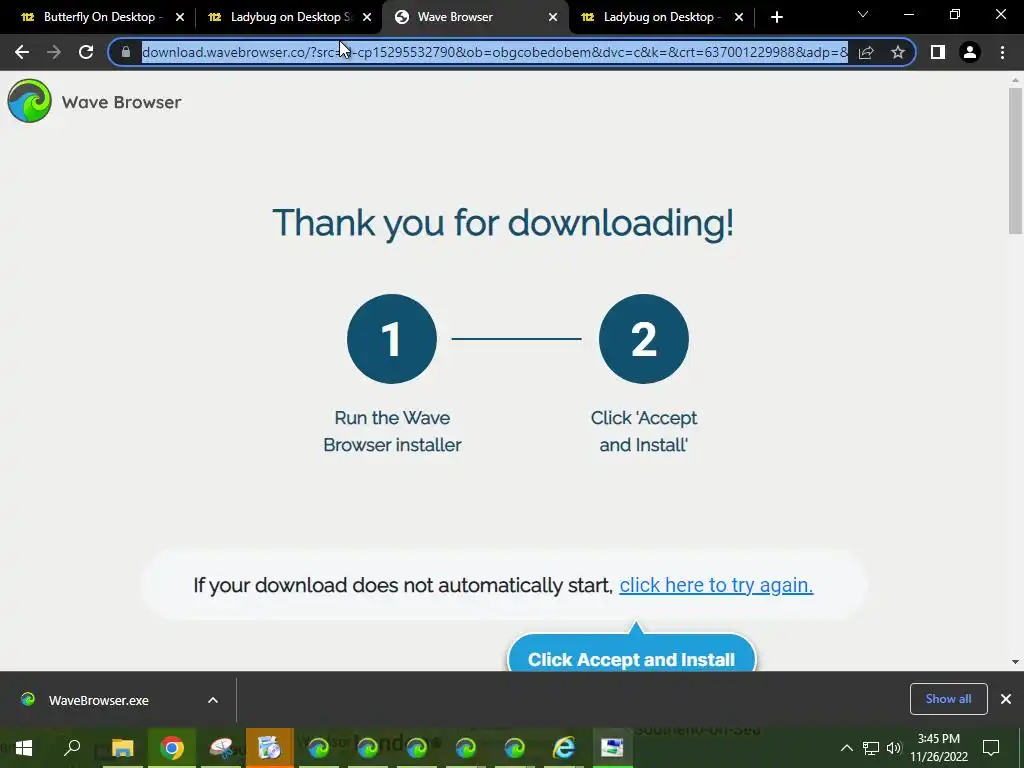Share this page using the share icon
This screenshot has width=1024, height=768.
pos(866,52)
